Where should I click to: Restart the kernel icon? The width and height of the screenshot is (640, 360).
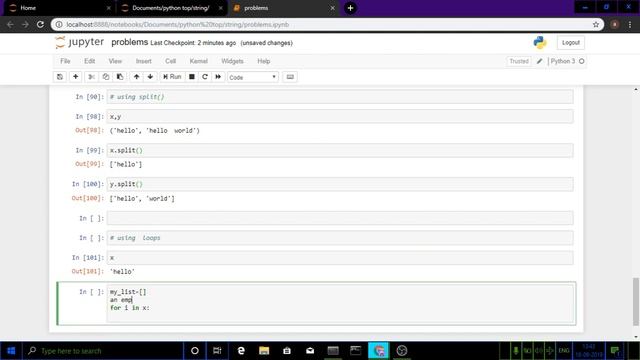[205, 77]
